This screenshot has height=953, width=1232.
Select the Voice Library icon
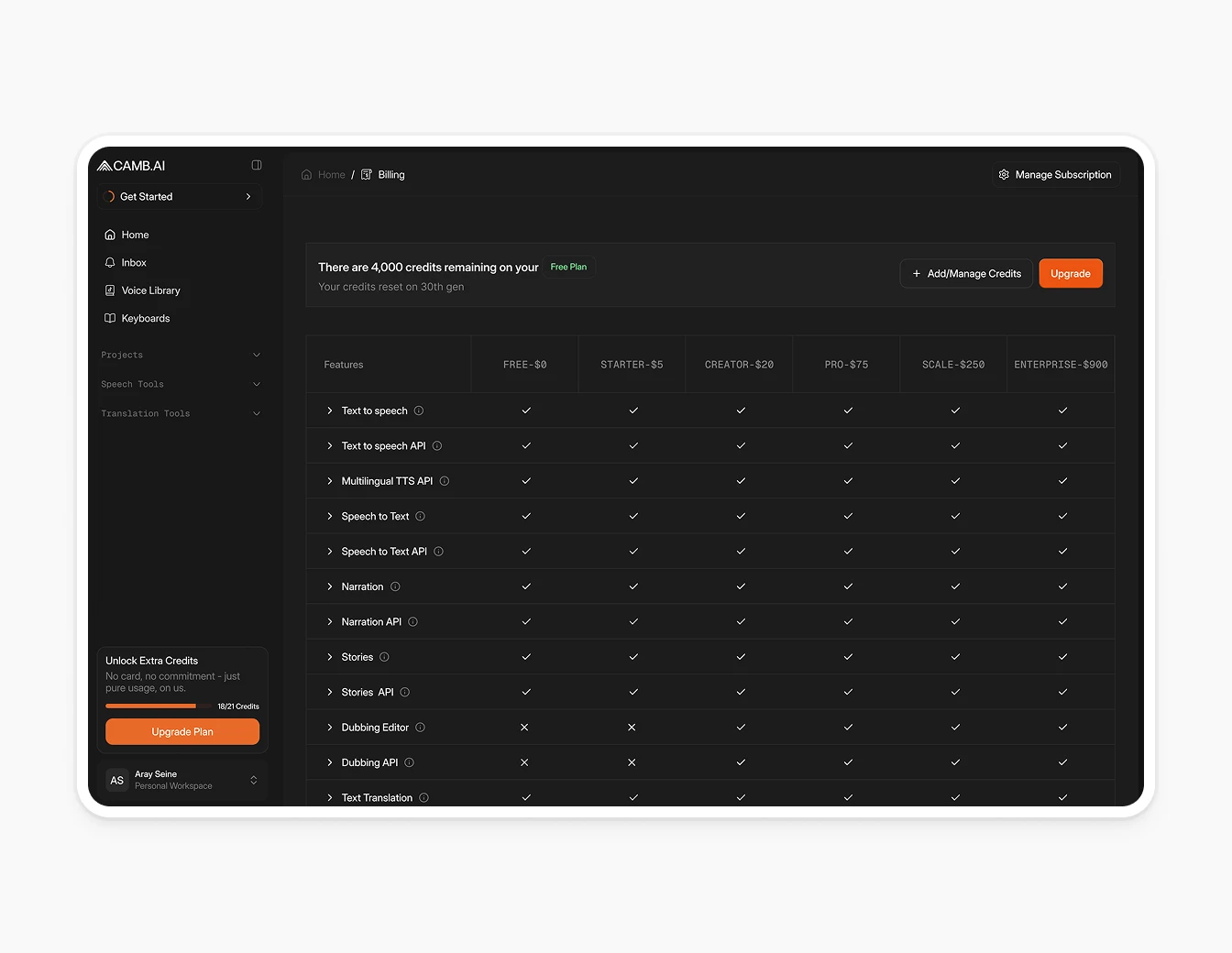109,290
